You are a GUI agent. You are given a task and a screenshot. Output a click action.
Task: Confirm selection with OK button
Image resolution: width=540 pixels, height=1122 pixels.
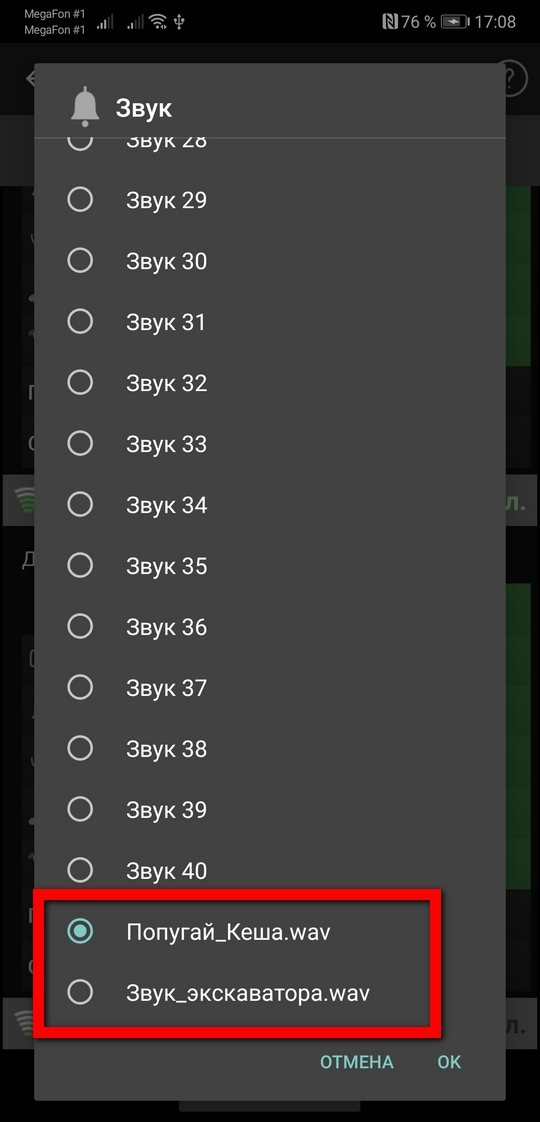tap(449, 1062)
